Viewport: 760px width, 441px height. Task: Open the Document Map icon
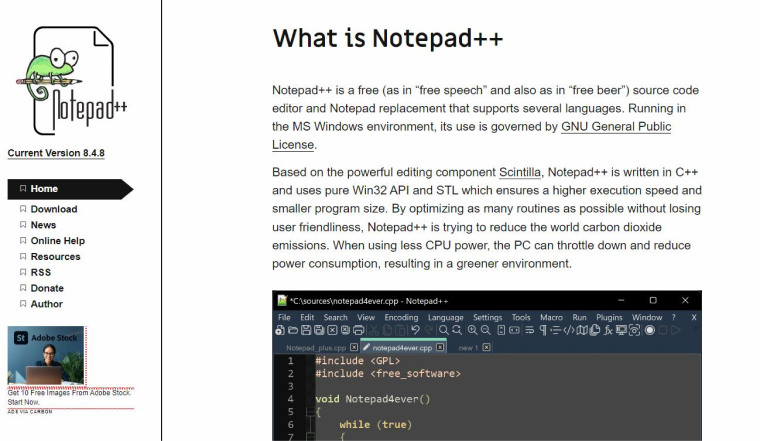click(582, 331)
